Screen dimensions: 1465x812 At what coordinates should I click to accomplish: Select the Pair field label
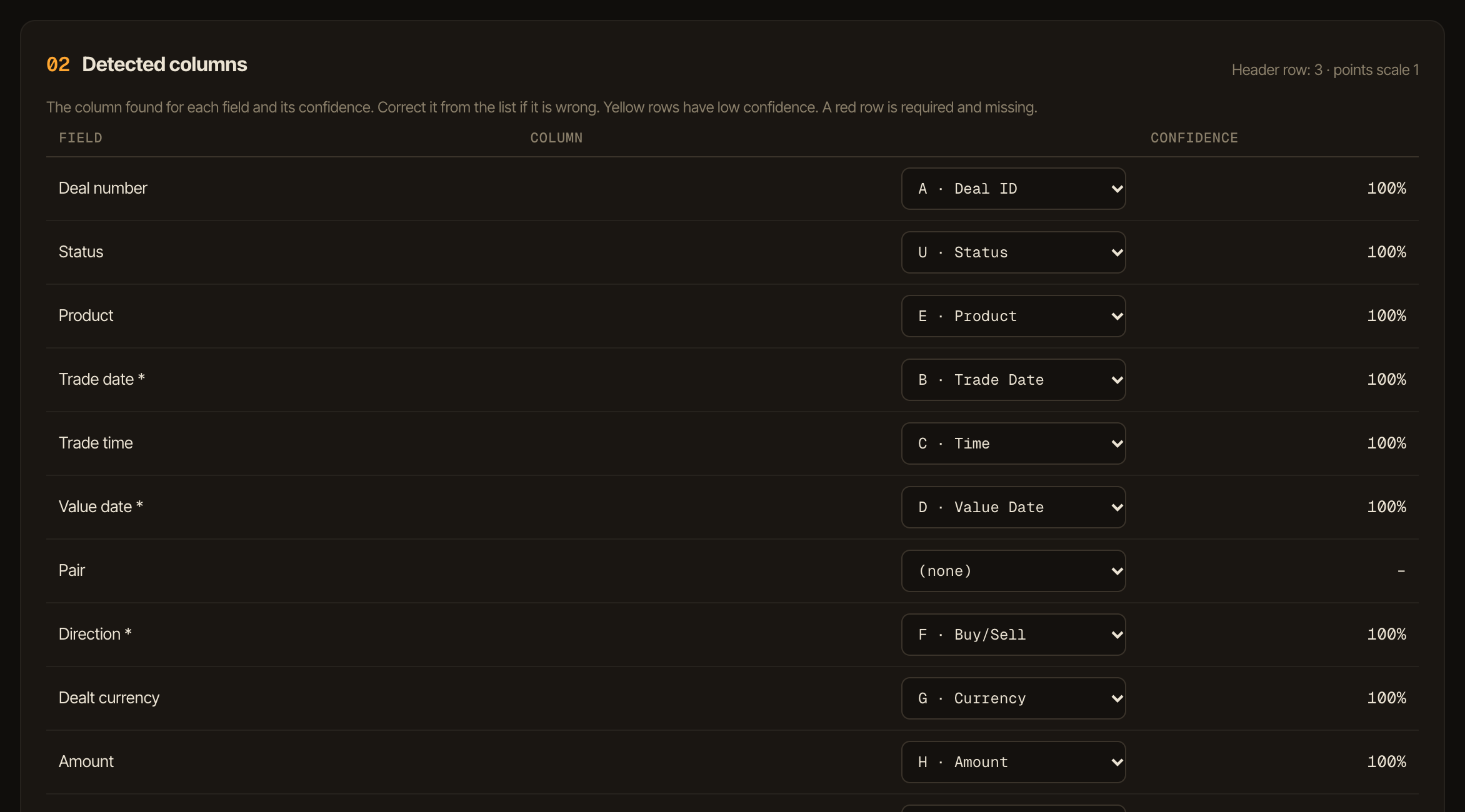[x=72, y=570]
